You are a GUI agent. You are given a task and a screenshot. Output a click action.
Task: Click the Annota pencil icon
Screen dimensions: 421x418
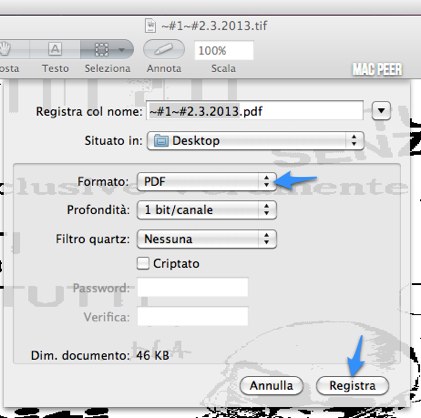point(164,49)
